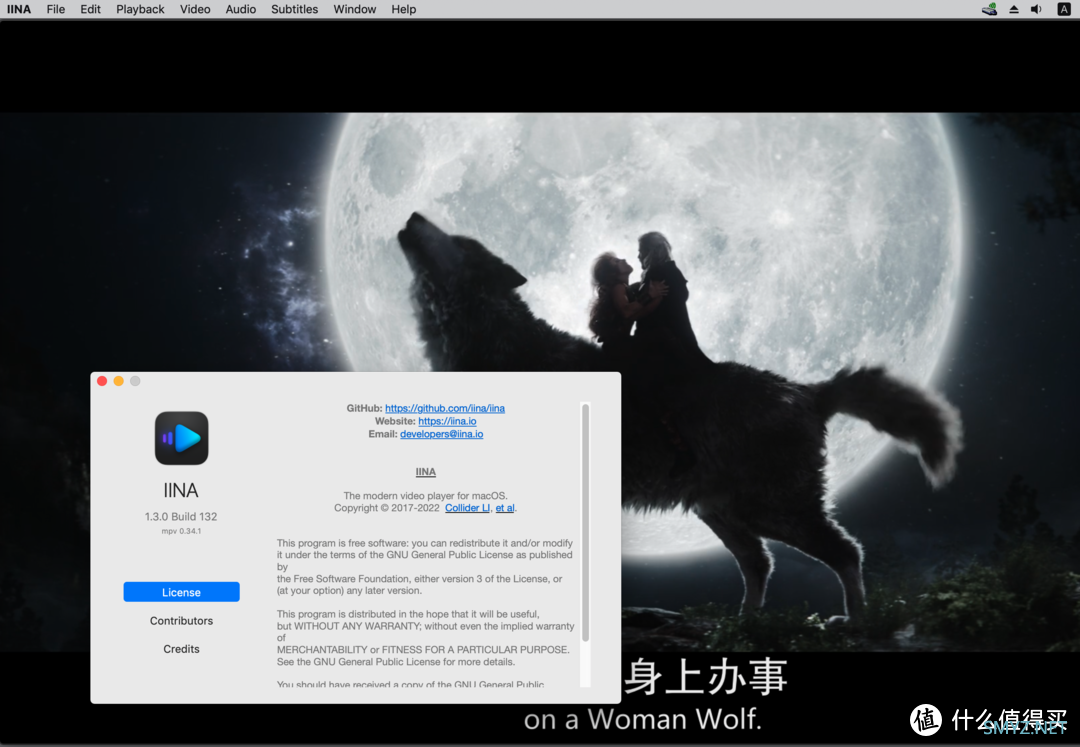This screenshot has width=1080, height=747.
Task: Open the Audio menu
Action: 240,9
